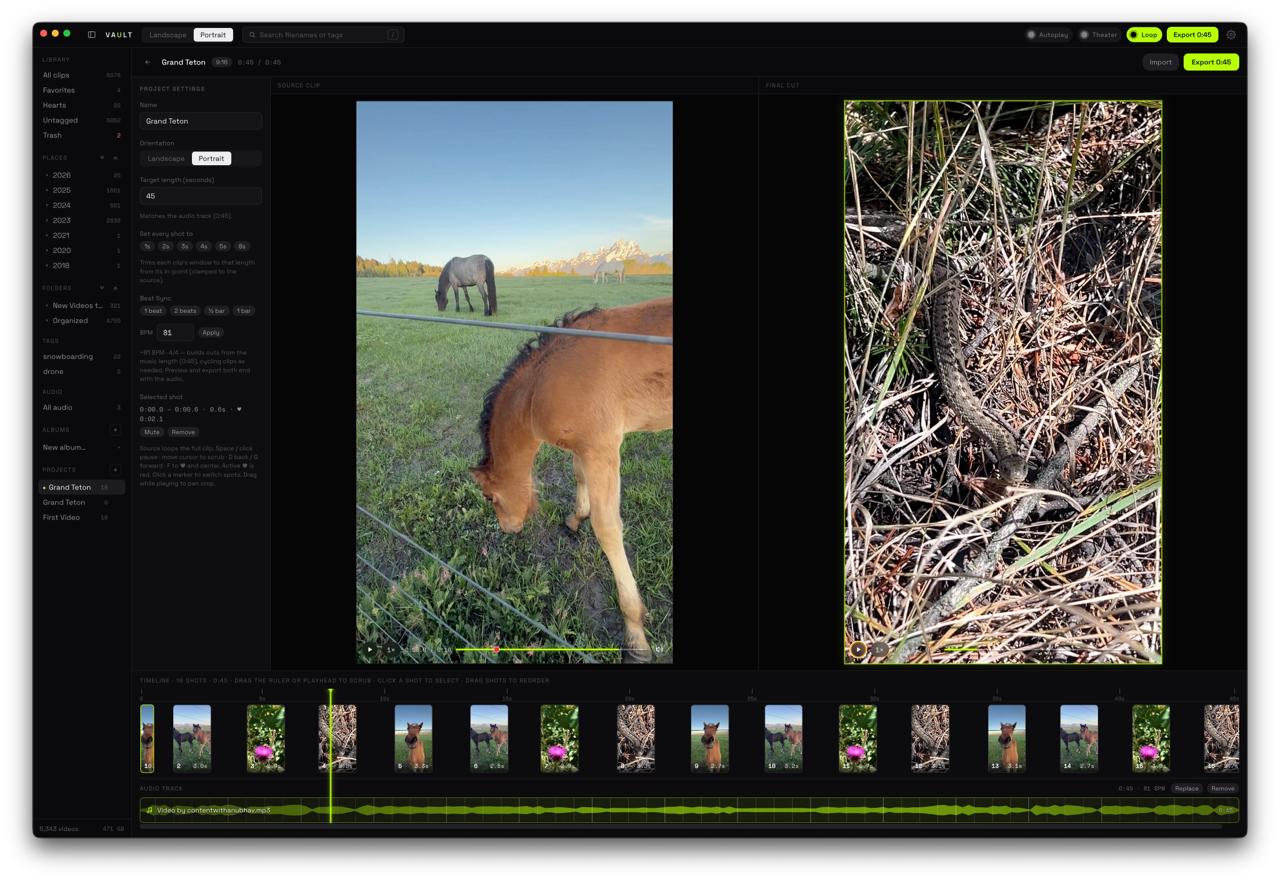Click Export 0:45 in project header

[1211, 62]
